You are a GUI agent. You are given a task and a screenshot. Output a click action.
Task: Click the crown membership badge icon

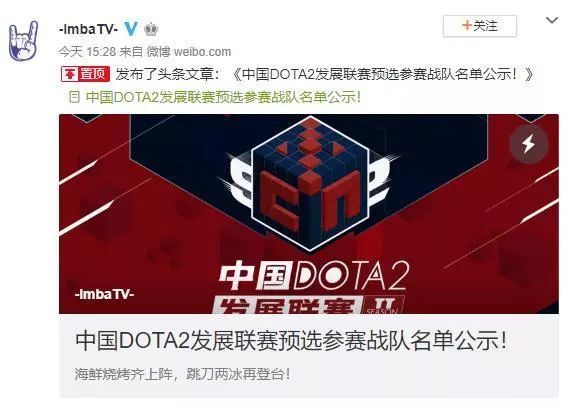(151, 29)
